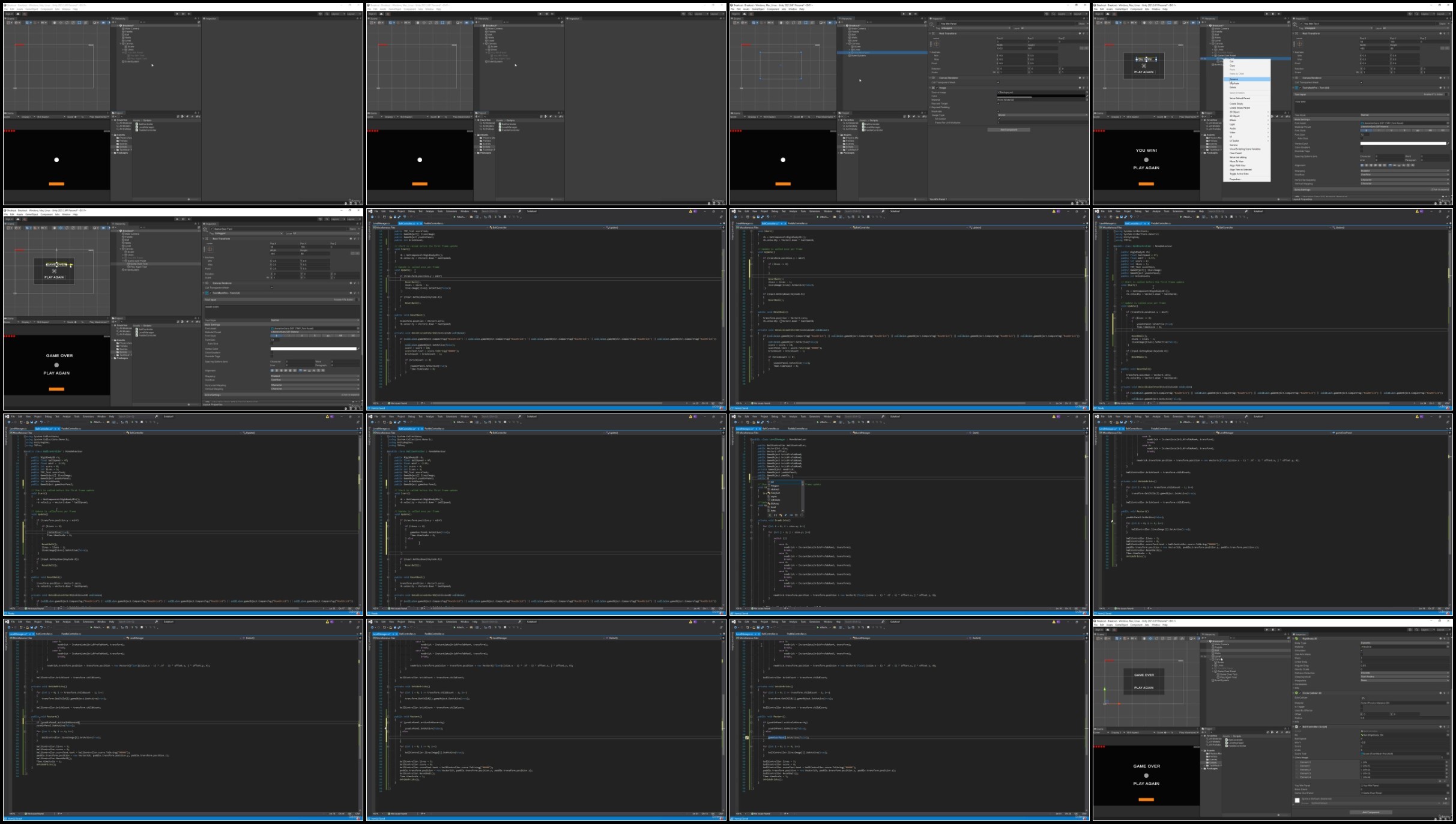1456x824 pixels.
Task: Expand the UI Toolkit submenu in the context menu
Action: (1246, 140)
